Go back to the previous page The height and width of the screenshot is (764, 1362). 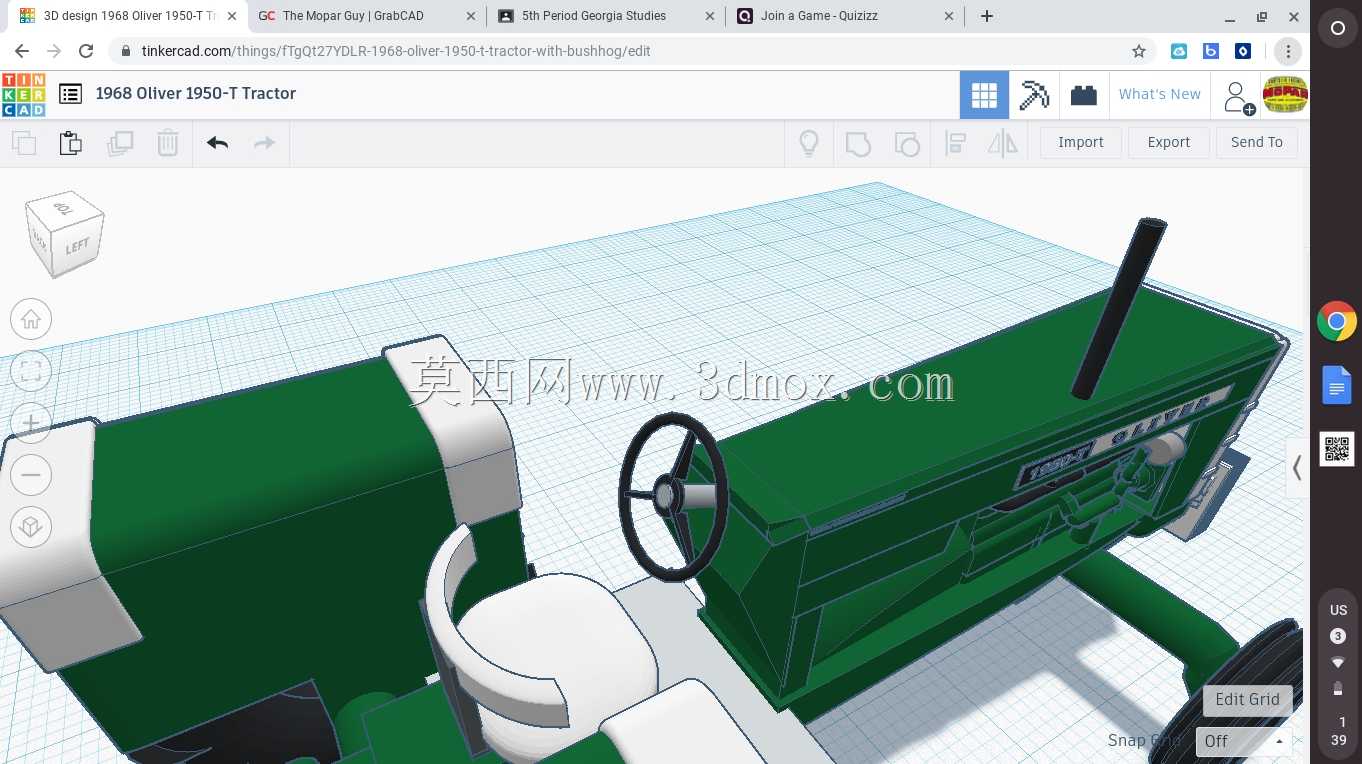22,51
